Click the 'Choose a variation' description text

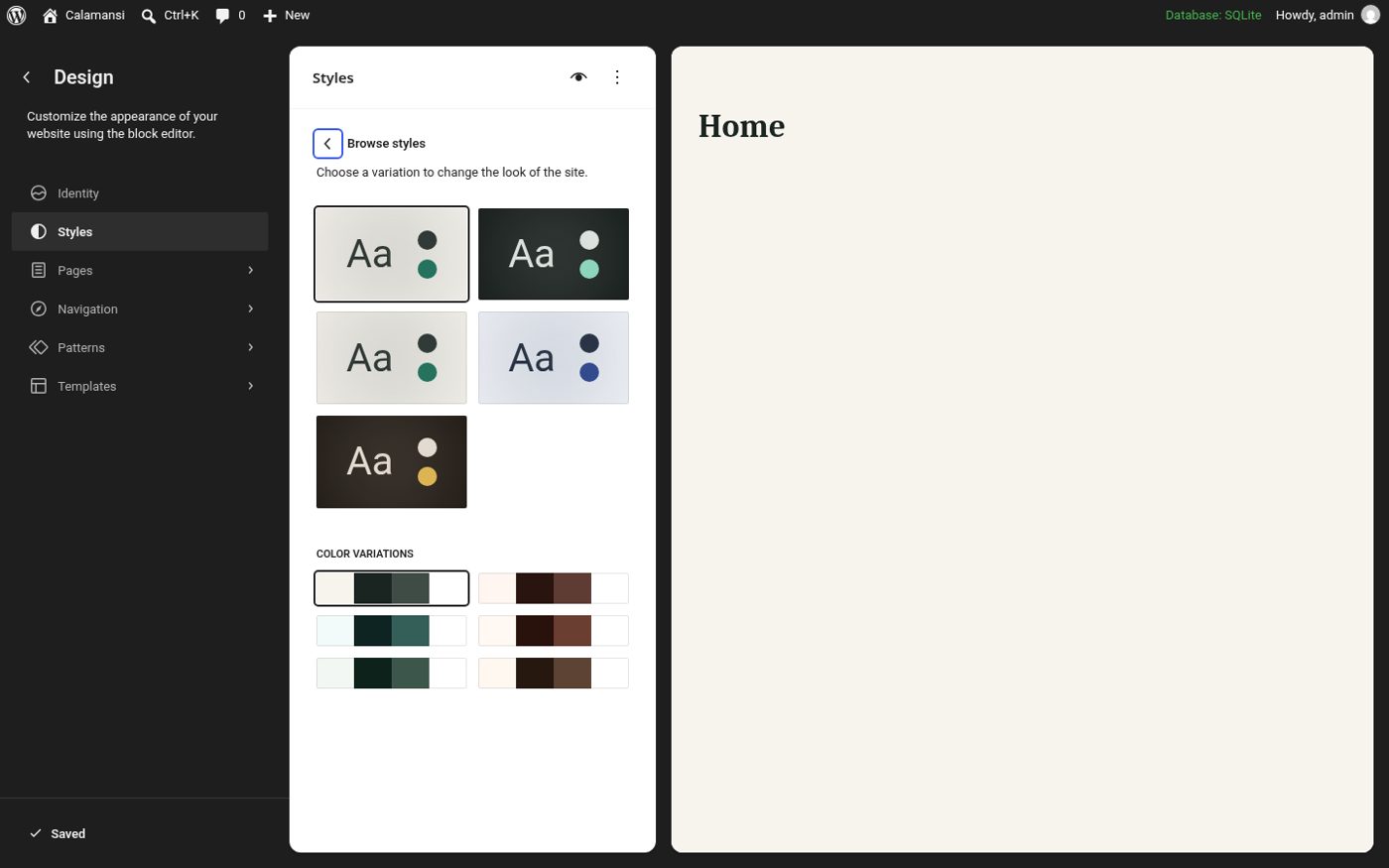tap(452, 173)
